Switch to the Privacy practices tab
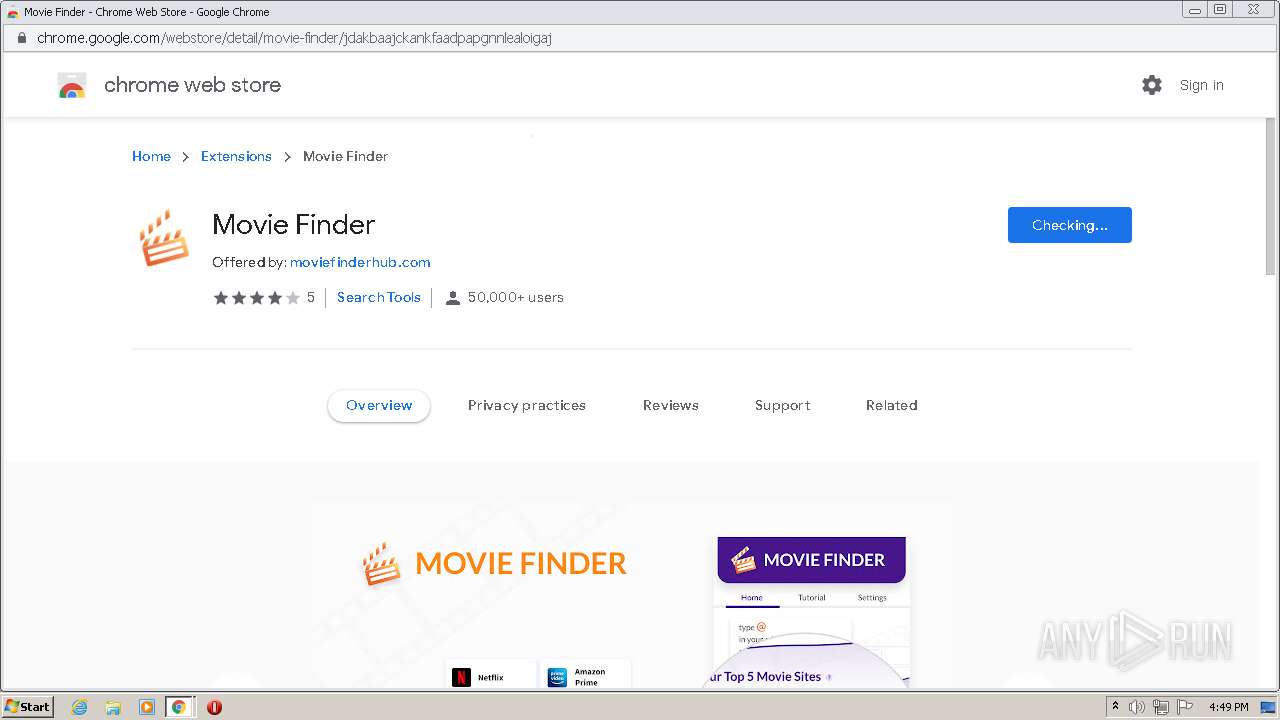Image resolution: width=1280 pixels, height=720 pixels. coord(527,405)
